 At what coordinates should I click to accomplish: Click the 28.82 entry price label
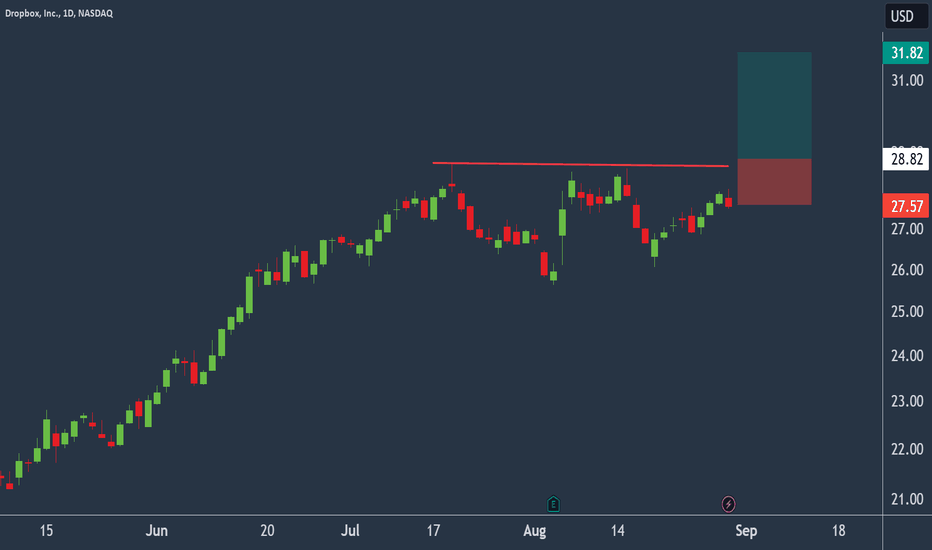point(906,159)
